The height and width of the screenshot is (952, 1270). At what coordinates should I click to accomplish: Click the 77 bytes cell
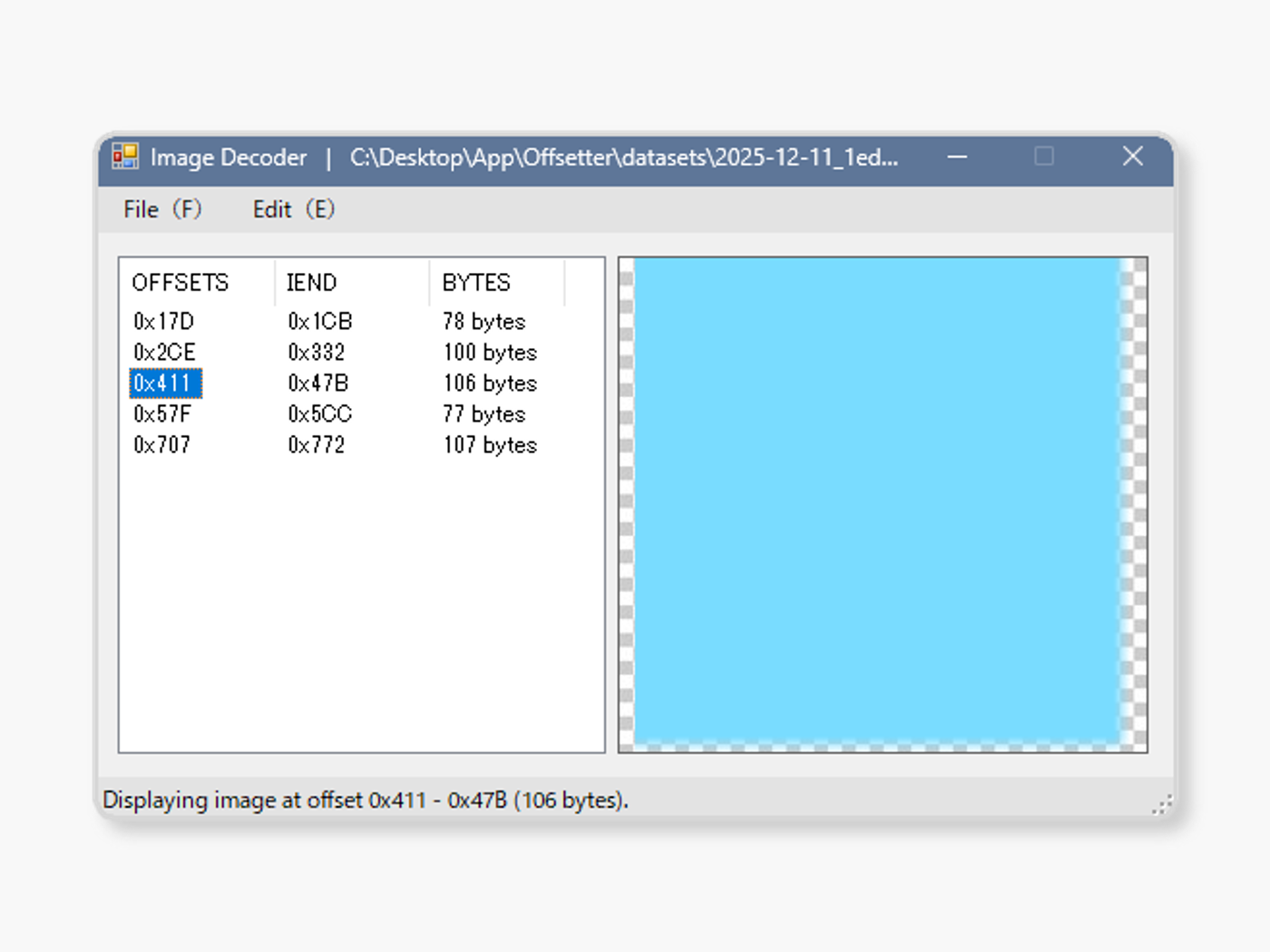click(484, 414)
